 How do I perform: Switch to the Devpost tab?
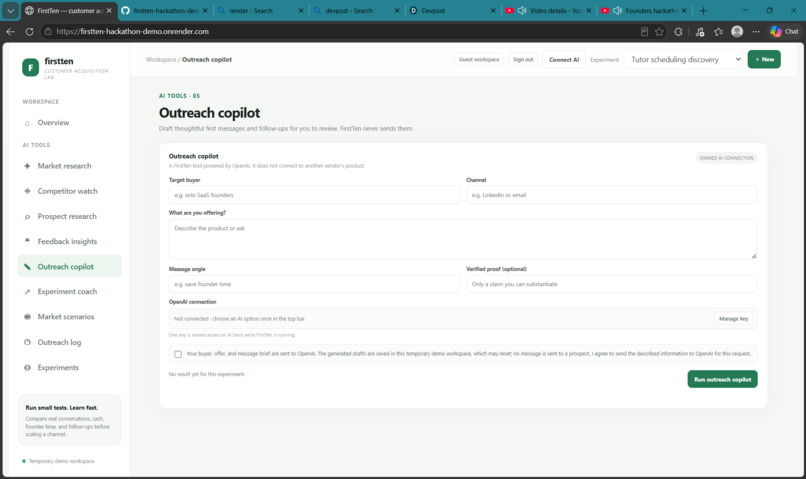coord(453,10)
